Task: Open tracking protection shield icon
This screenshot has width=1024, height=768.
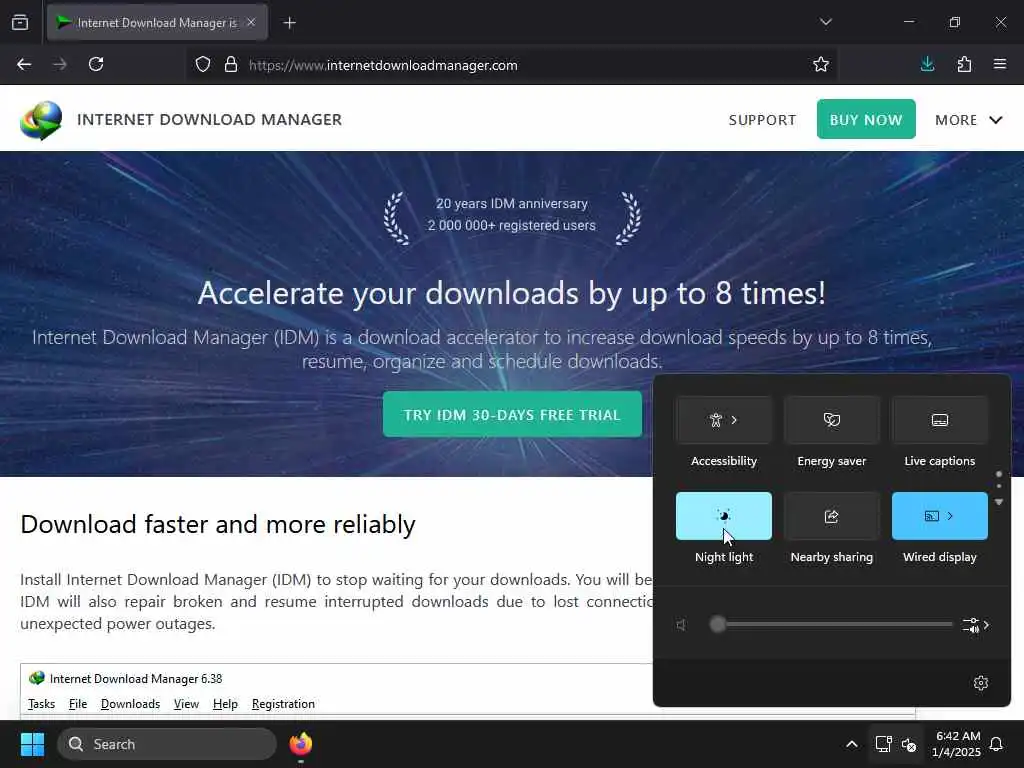Action: click(x=203, y=65)
